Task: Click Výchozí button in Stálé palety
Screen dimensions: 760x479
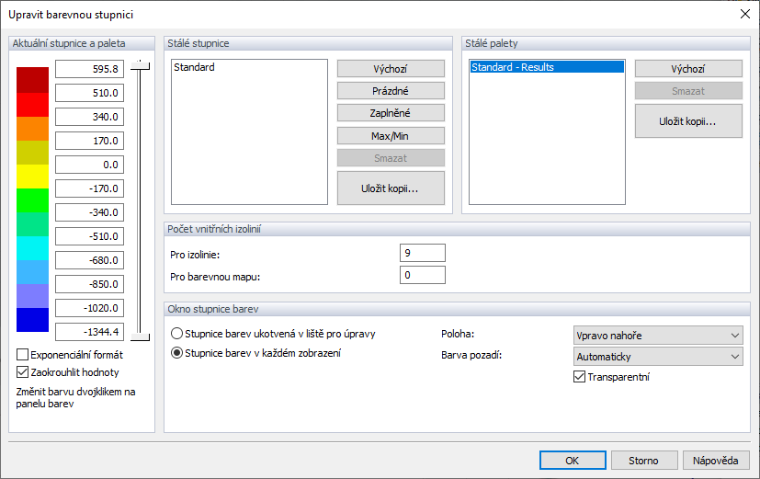Action: tap(688, 69)
